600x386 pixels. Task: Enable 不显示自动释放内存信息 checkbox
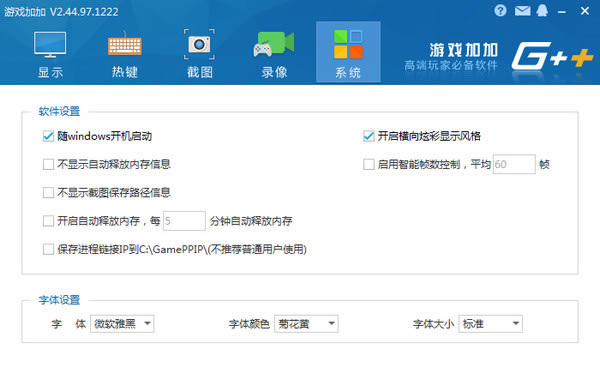pos(48,164)
